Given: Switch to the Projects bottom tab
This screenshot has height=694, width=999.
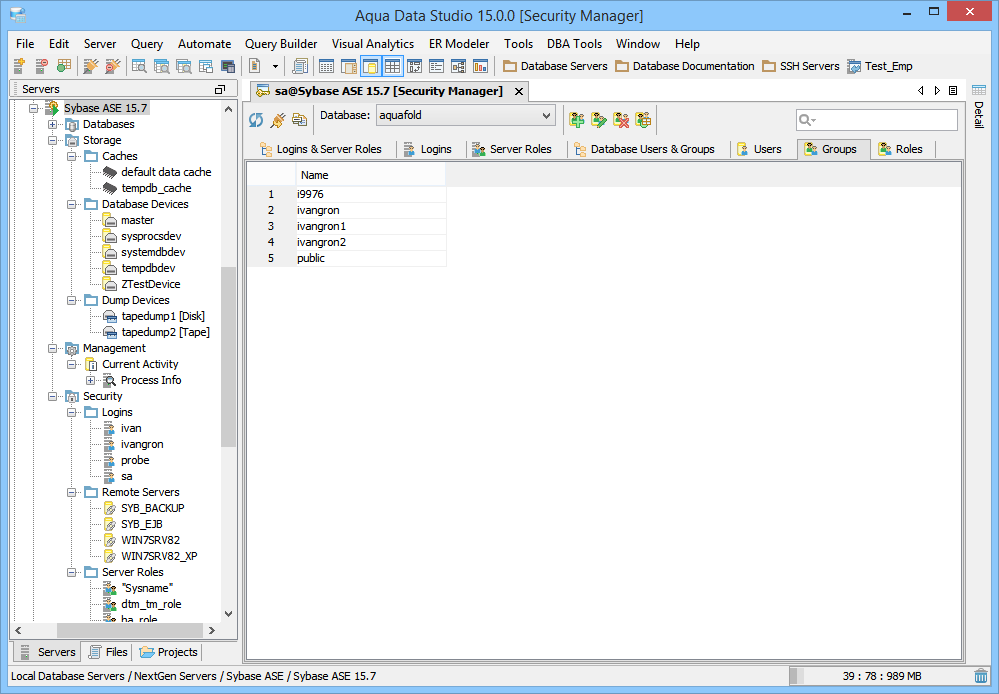Looking at the screenshot, I should [168, 652].
